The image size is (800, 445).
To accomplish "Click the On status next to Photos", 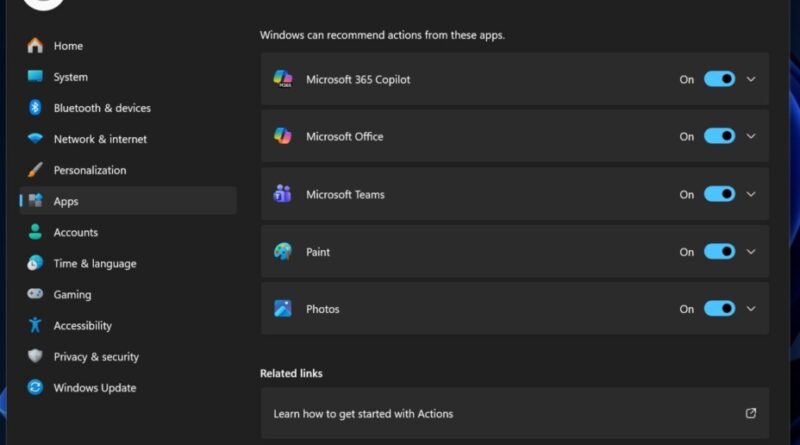I will (x=686, y=309).
